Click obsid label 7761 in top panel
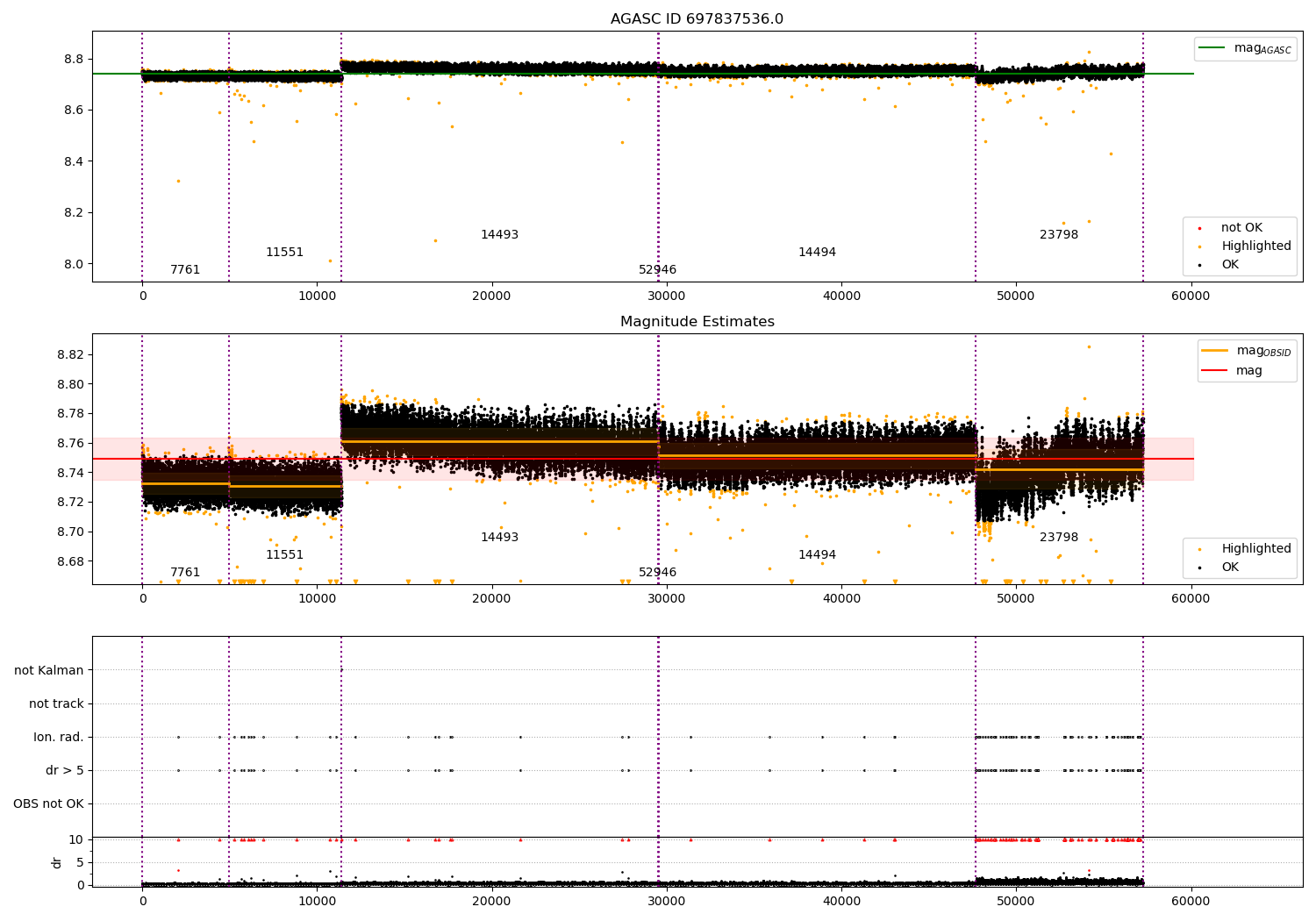 [x=185, y=270]
